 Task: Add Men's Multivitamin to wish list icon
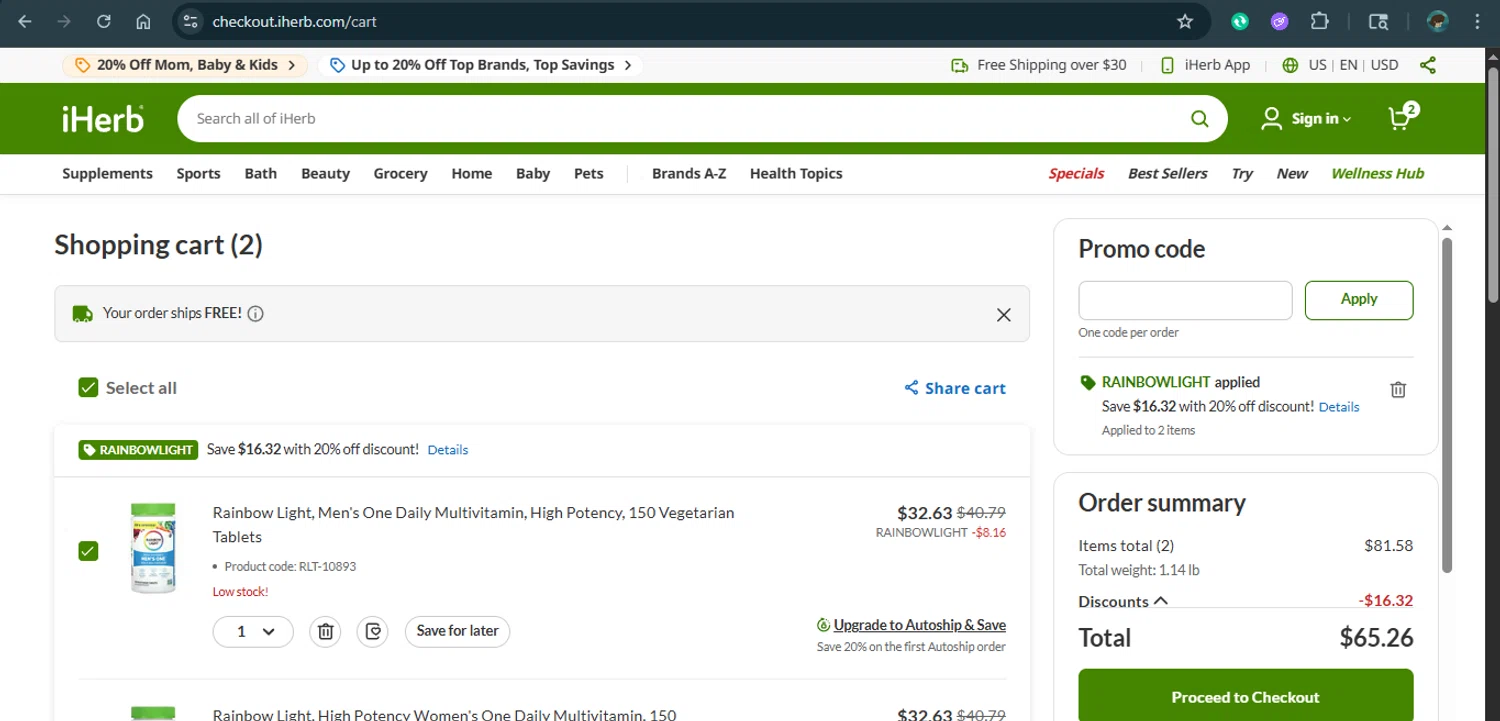coord(373,632)
